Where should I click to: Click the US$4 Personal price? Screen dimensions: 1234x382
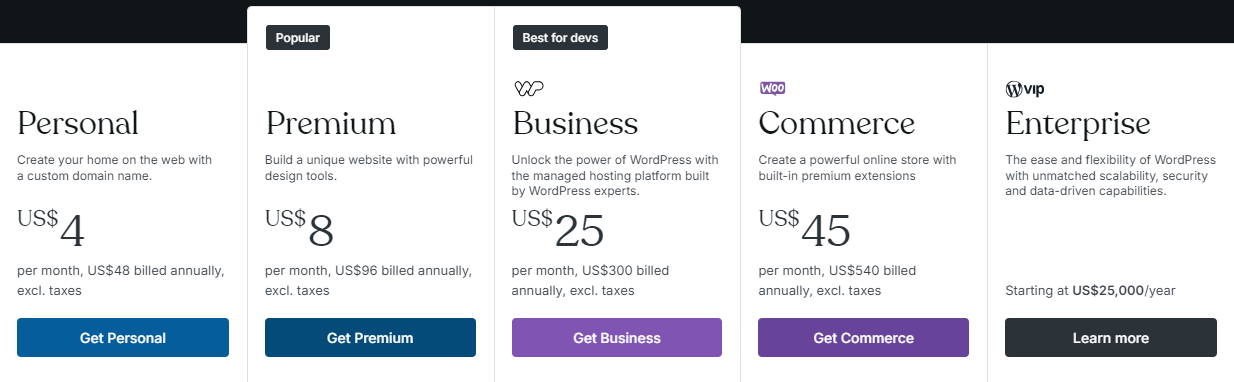[51, 229]
